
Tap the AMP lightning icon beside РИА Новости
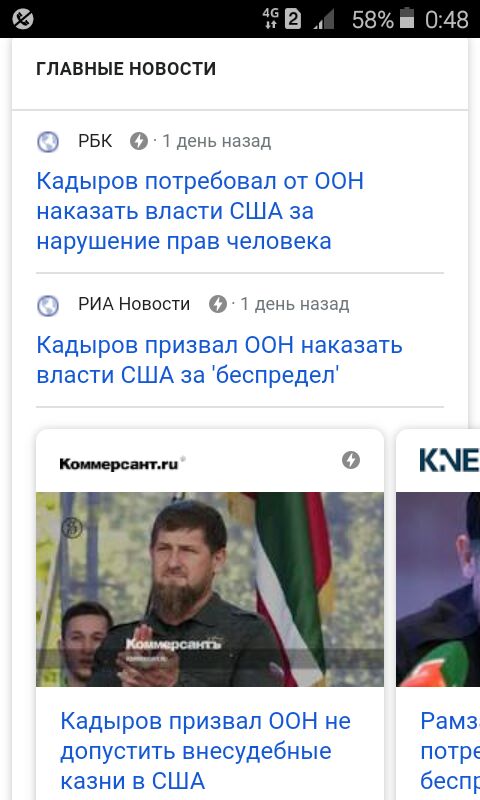tap(218, 304)
